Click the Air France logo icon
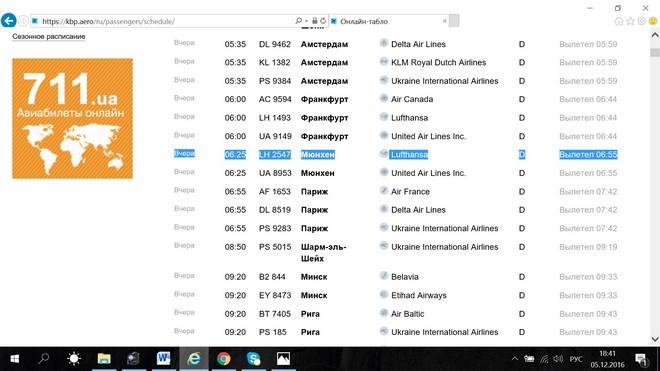Image resolution: width=660 pixels, height=371 pixels. pos(383,190)
